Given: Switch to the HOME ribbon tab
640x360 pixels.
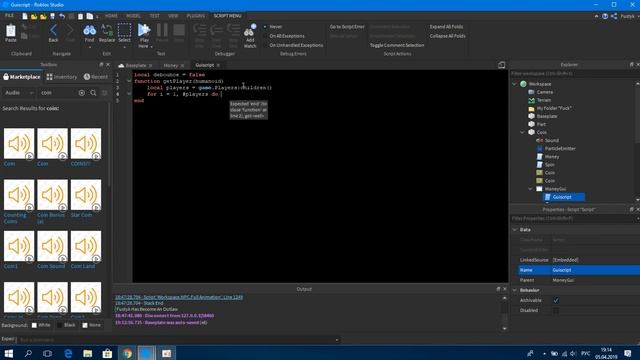Looking at the screenshot, I should (x=111, y=16).
